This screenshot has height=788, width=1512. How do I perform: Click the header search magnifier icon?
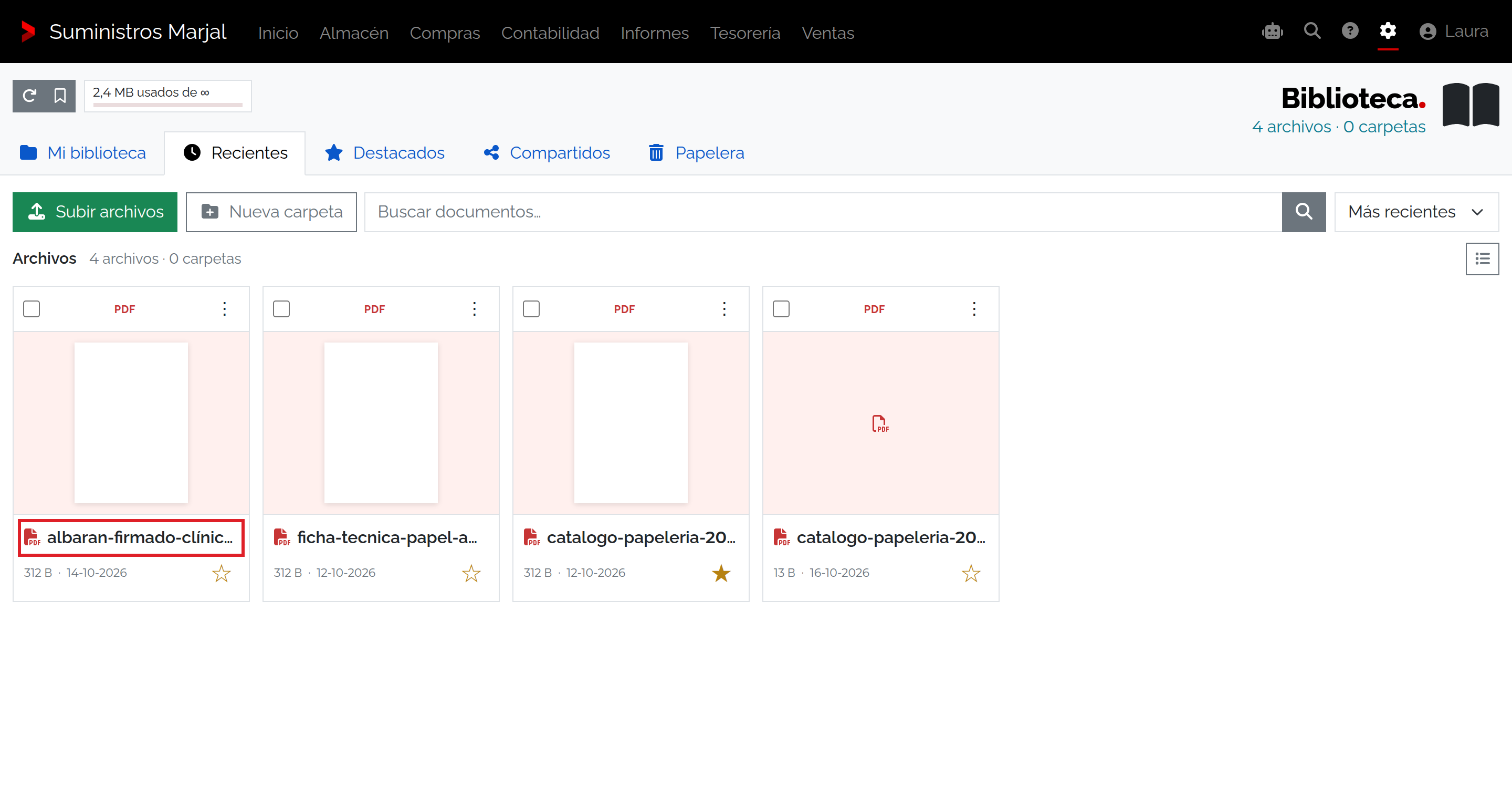point(1312,31)
